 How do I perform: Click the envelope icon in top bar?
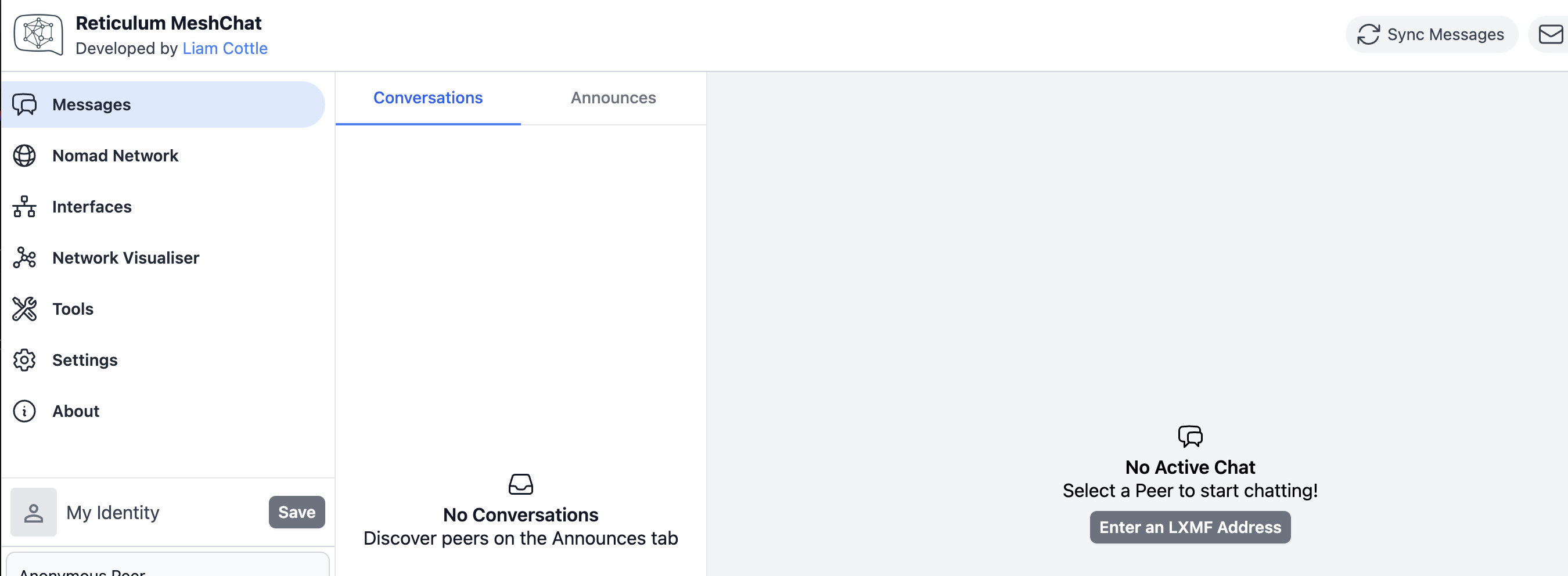[1550, 35]
